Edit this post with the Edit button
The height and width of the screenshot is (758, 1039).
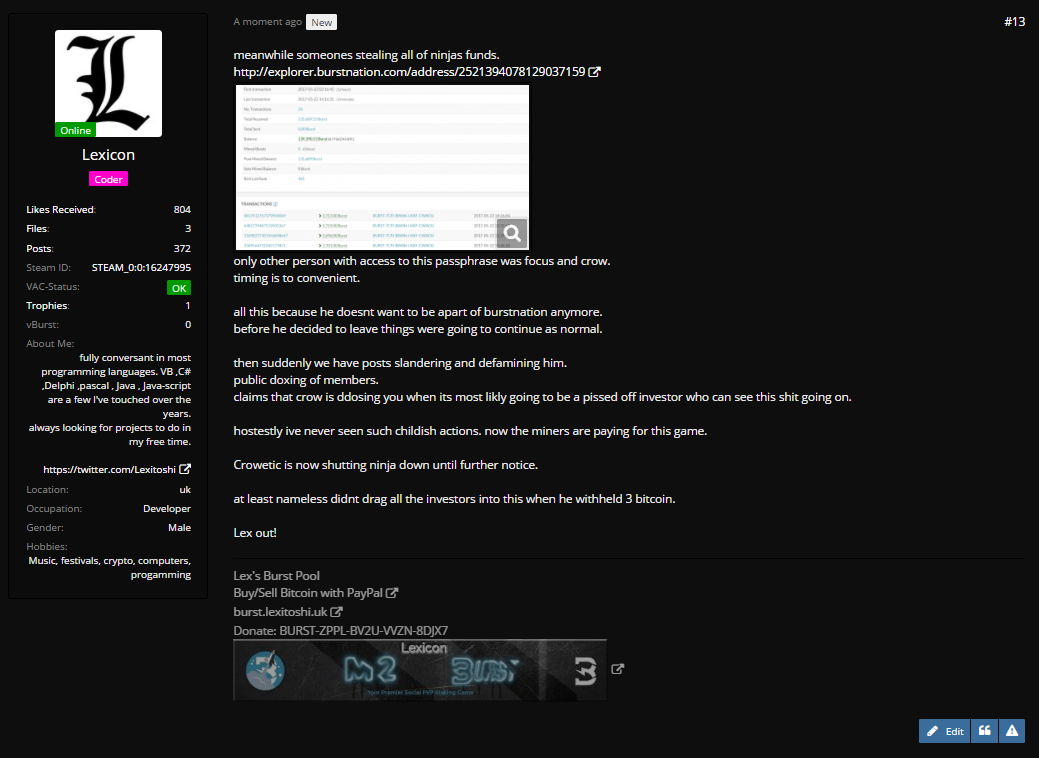(944, 731)
